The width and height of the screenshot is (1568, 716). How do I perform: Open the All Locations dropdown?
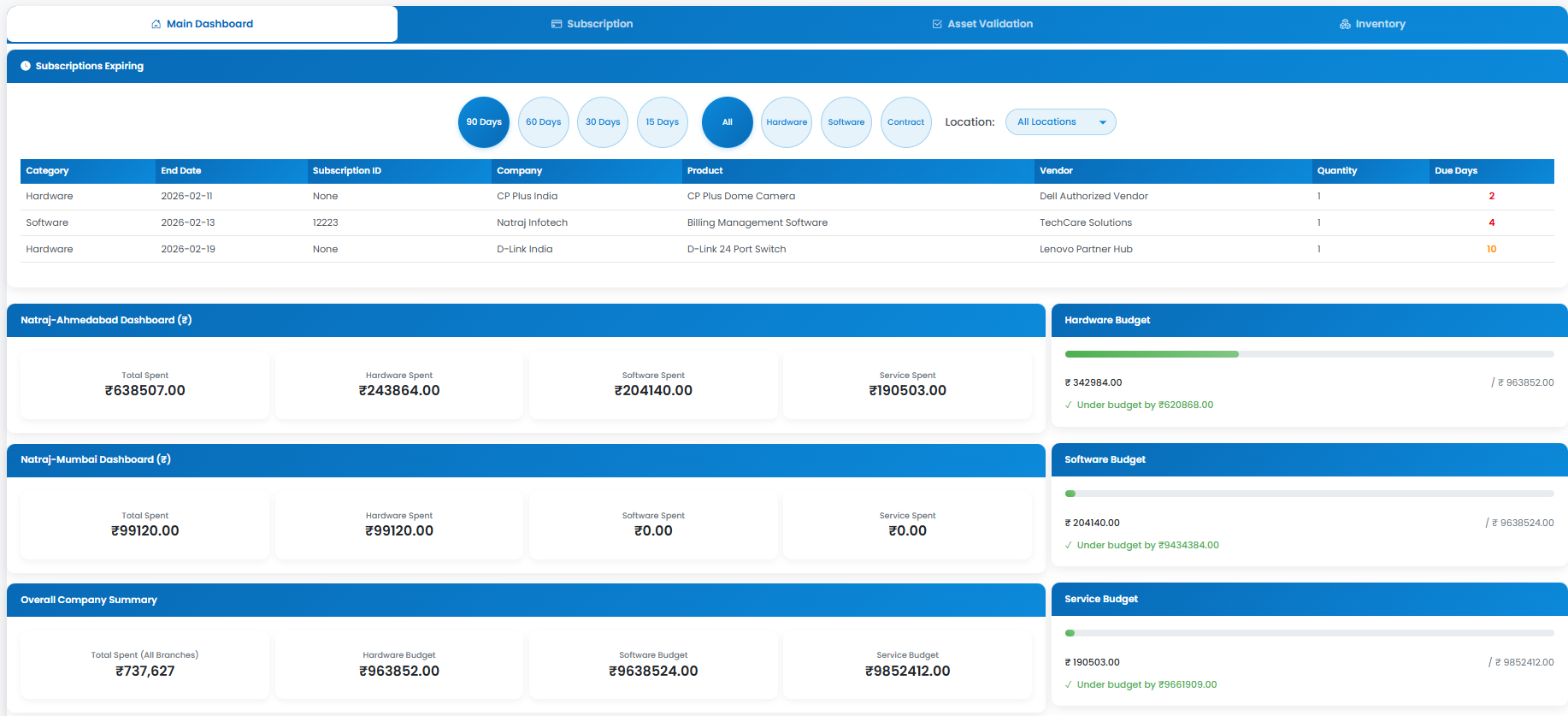coord(1061,122)
